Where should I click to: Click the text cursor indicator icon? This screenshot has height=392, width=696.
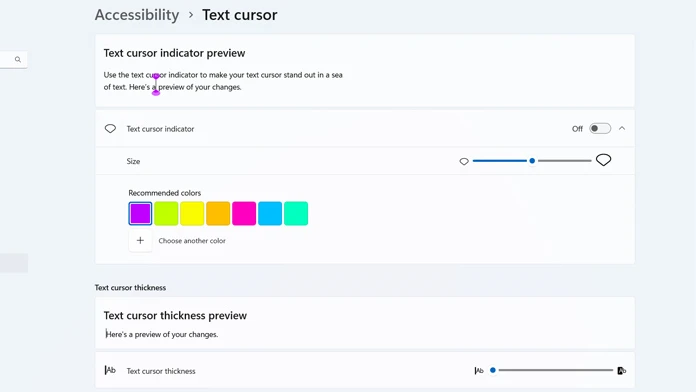(x=110, y=129)
